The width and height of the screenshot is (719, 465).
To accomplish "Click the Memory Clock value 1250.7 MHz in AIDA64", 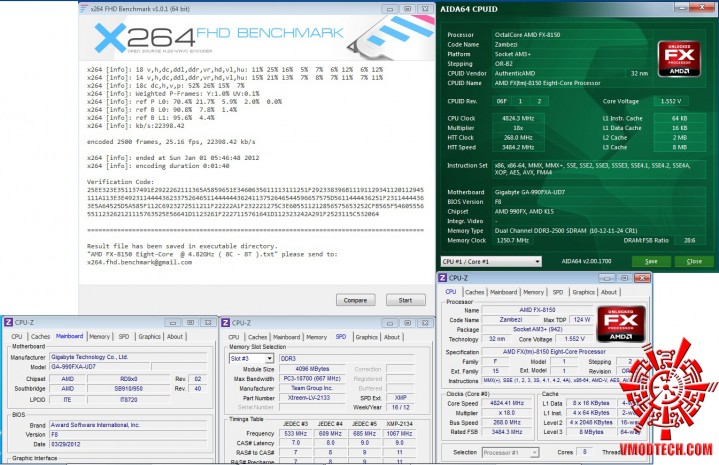I will tap(513, 240).
